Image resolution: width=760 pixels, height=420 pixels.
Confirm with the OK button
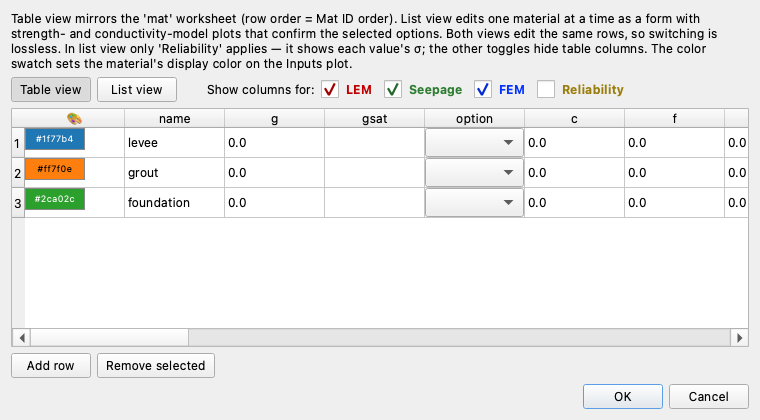click(623, 397)
